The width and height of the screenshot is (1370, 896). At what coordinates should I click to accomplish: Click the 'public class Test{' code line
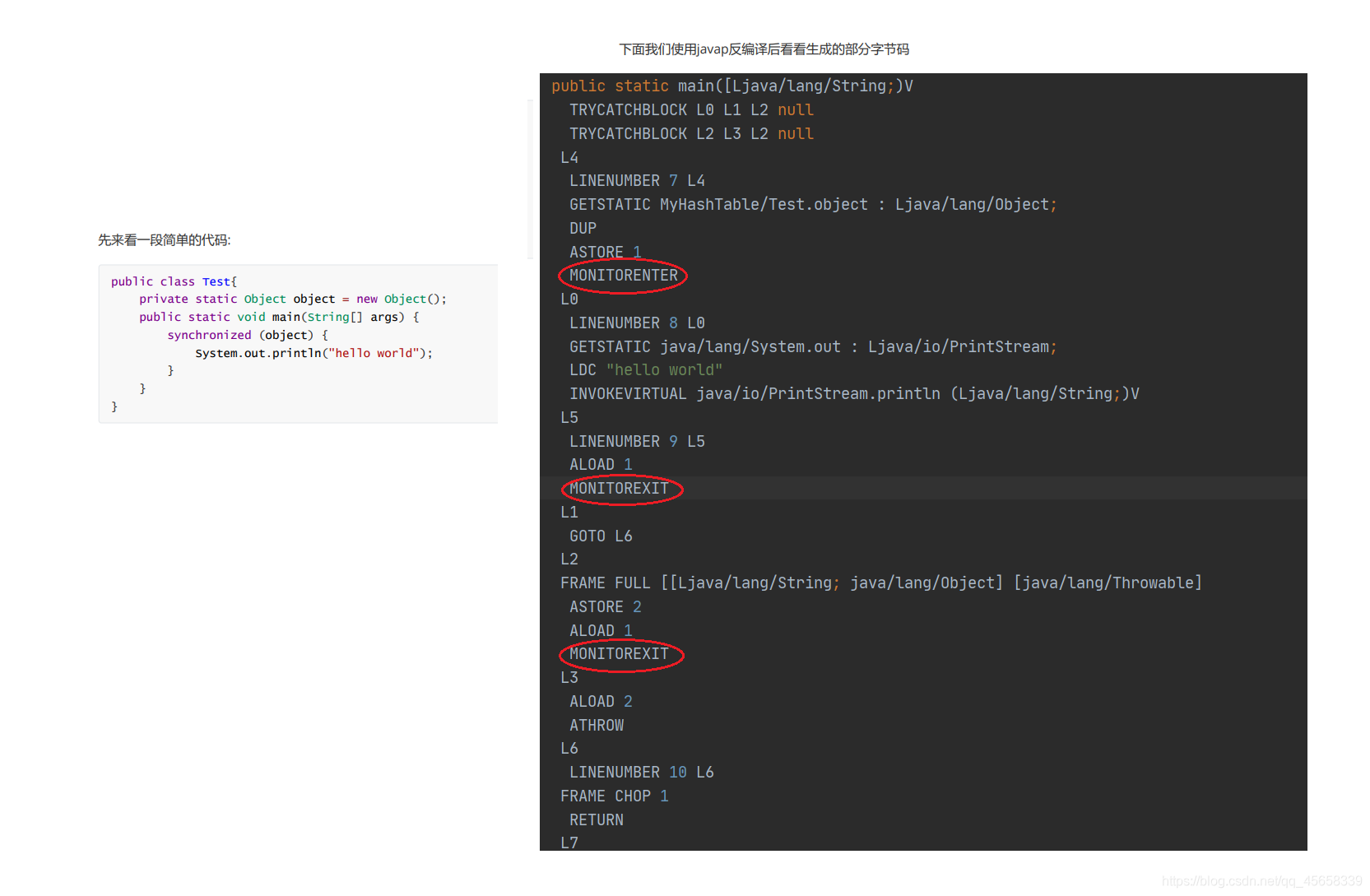pyautogui.click(x=174, y=281)
